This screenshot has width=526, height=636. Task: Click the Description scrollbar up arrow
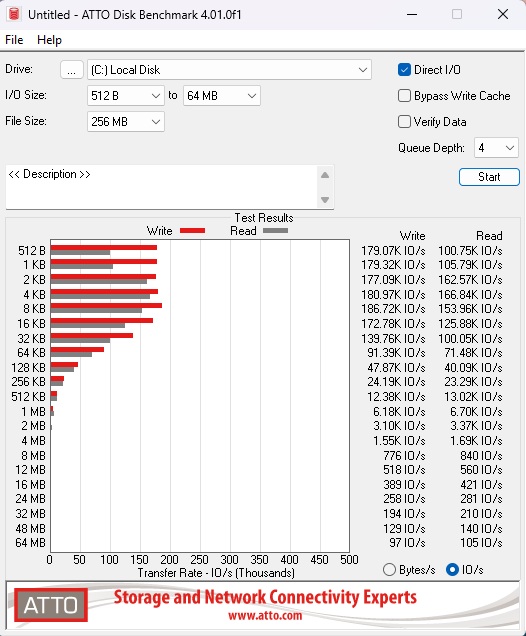click(325, 175)
